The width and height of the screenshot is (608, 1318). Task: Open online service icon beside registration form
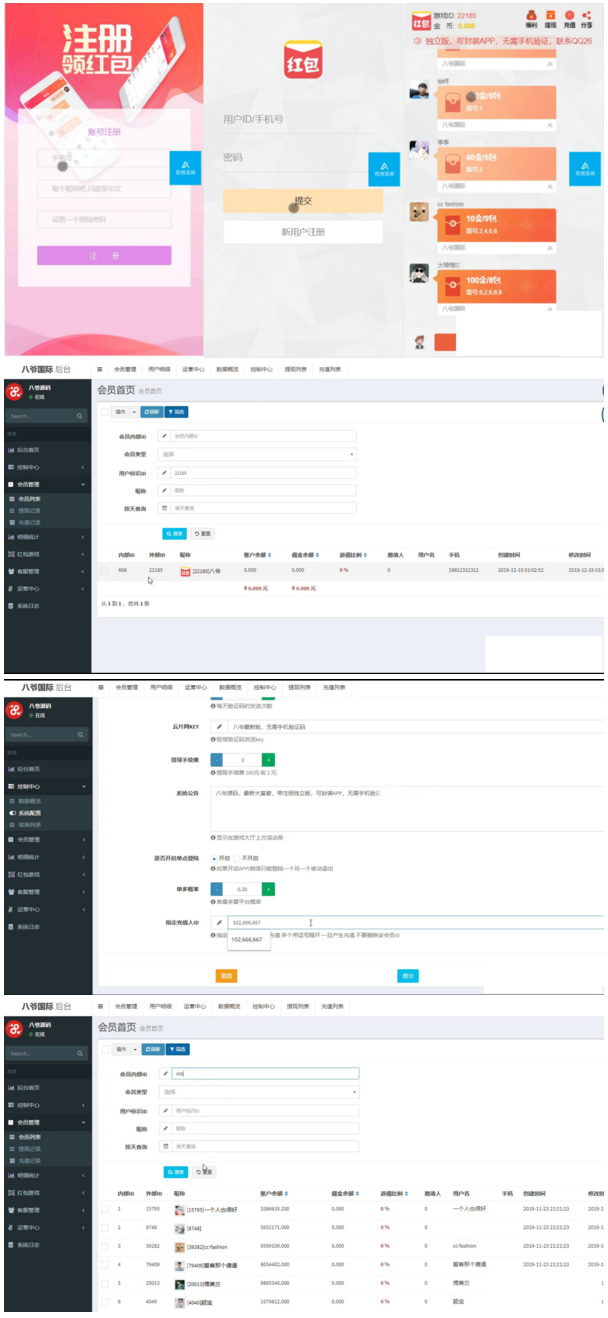pos(185,168)
